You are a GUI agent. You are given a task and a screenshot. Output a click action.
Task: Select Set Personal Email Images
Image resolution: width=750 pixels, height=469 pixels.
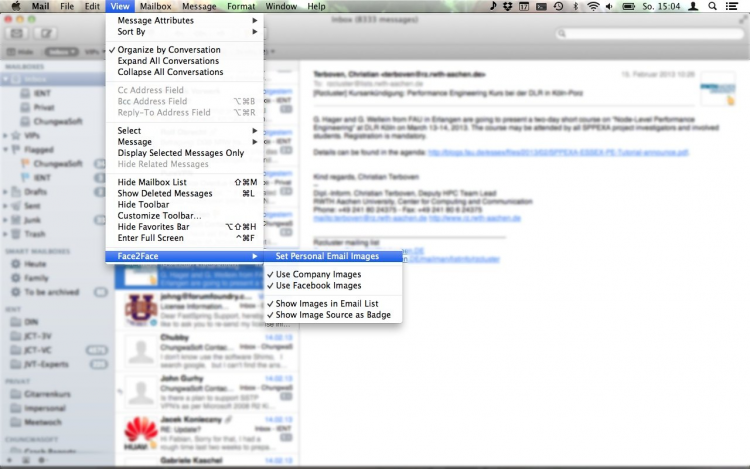tap(333, 256)
